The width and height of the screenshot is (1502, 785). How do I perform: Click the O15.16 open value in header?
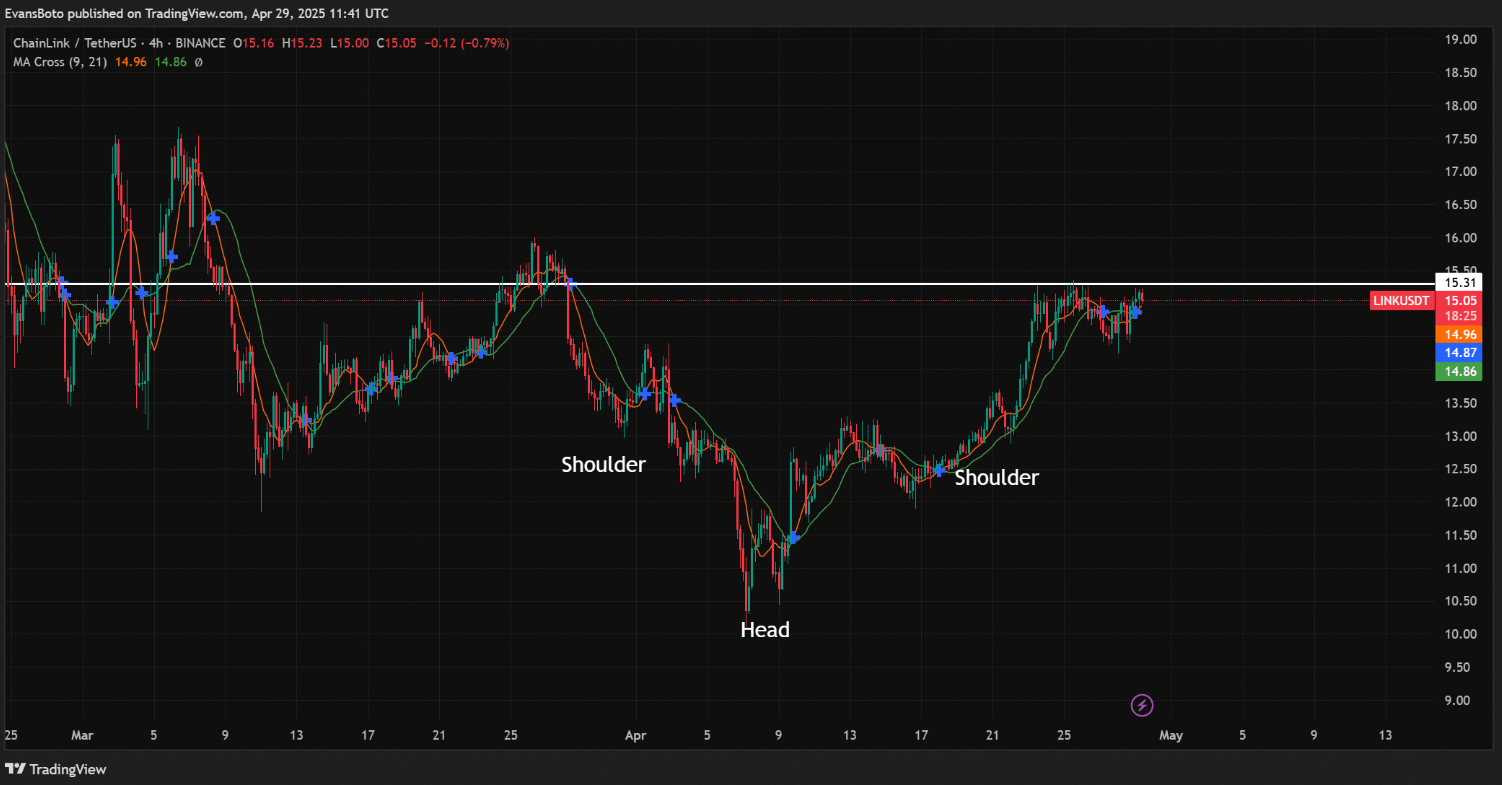(x=255, y=43)
